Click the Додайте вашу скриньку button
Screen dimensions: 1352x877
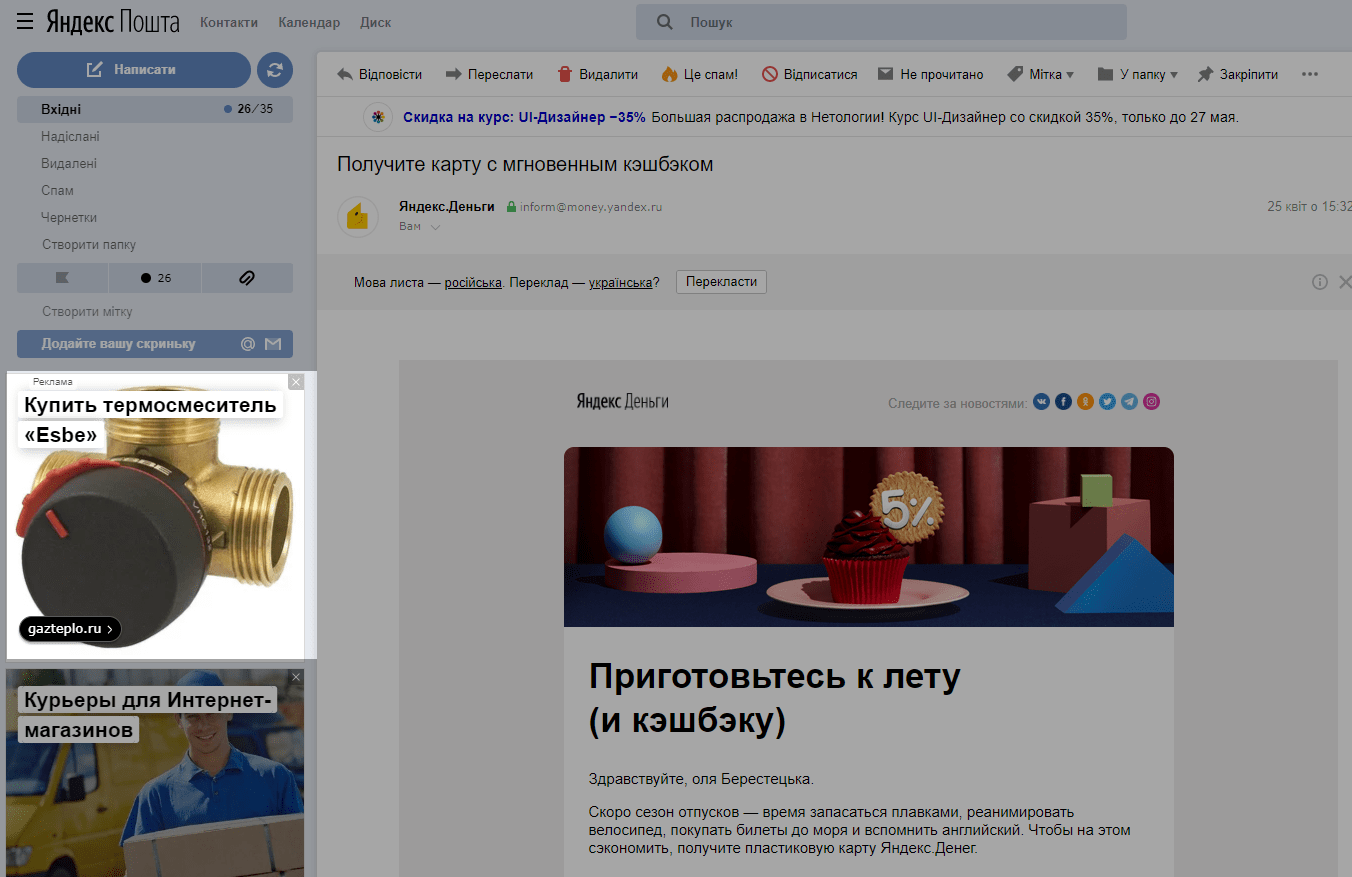tap(155, 344)
